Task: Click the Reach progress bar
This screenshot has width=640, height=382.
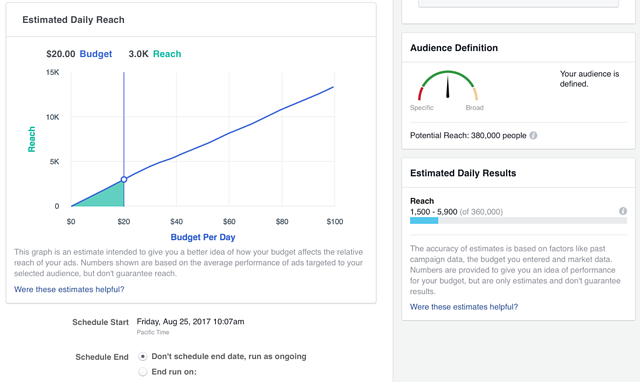Action: tap(518, 221)
